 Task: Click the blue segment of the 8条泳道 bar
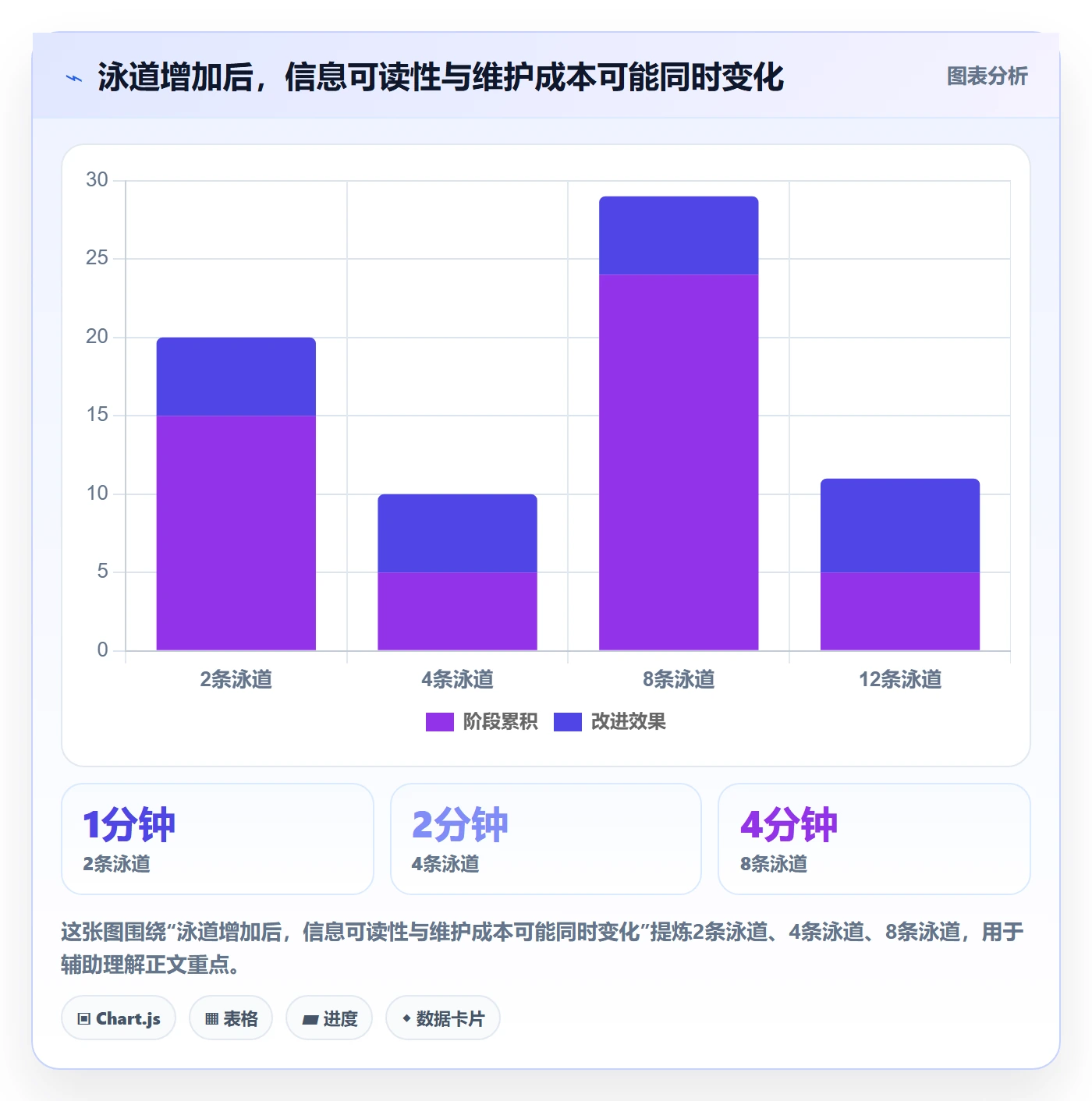[679, 235]
